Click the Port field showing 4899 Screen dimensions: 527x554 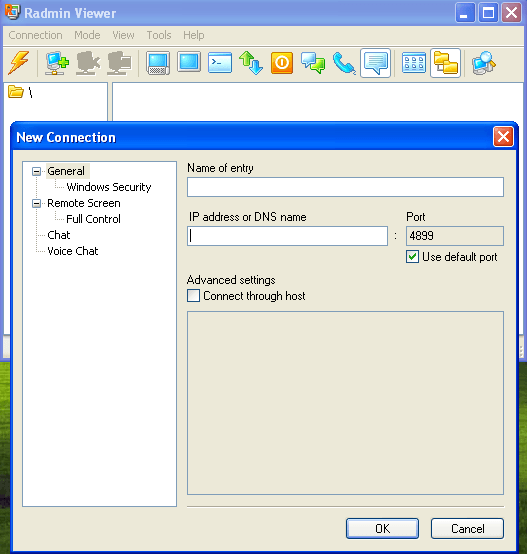pos(455,236)
